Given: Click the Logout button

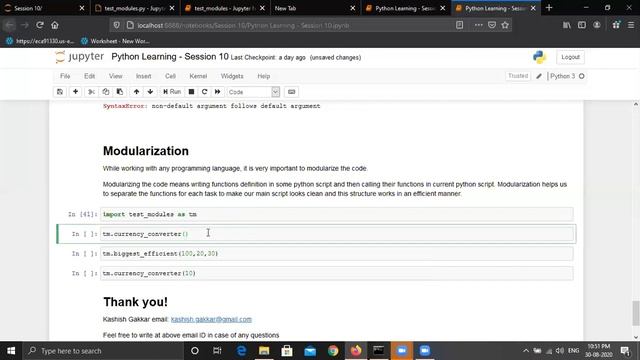Looking at the screenshot, I should click(570, 57).
